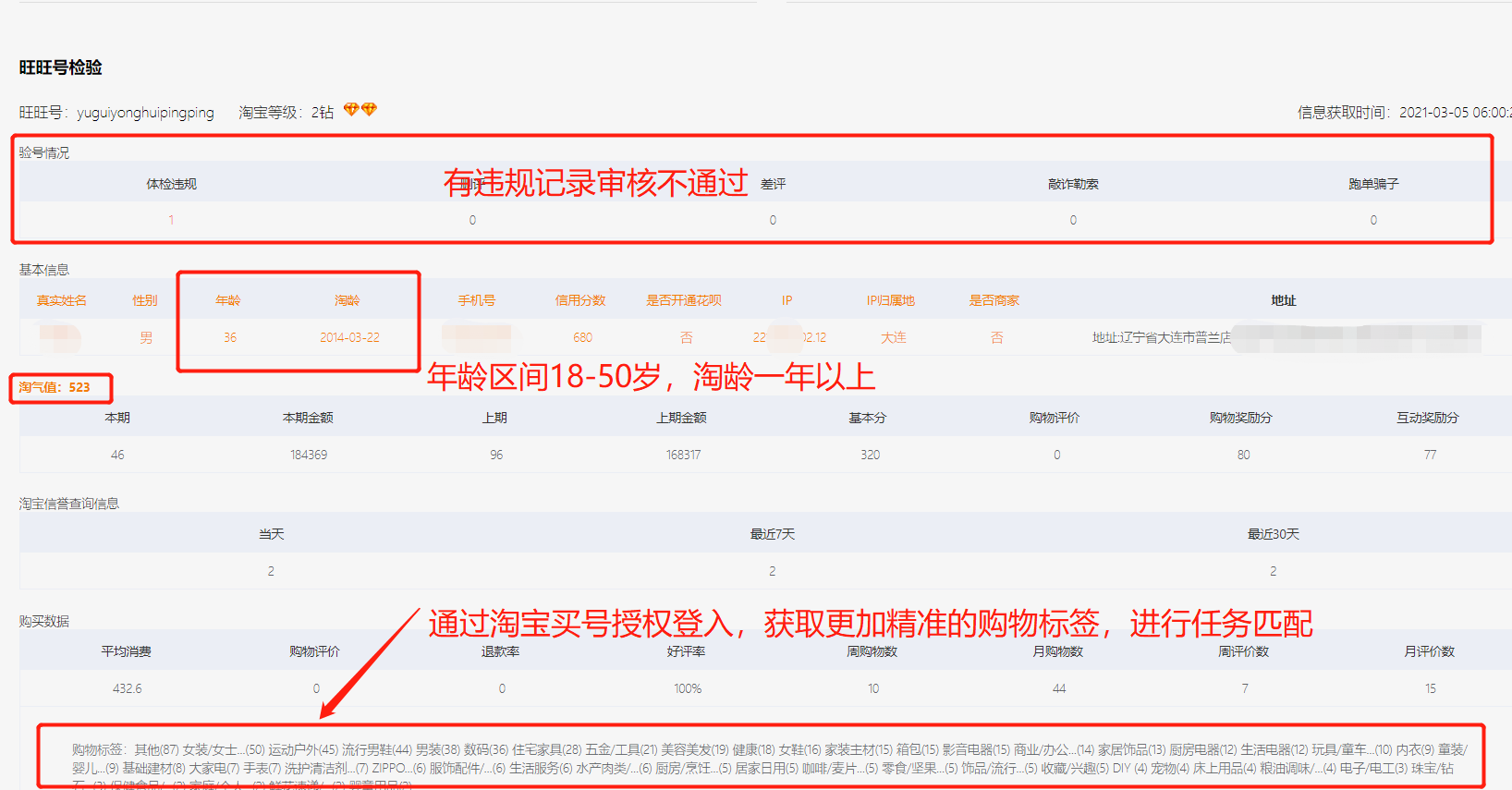Click the 退款率 column header
The width and height of the screenshot is (1512, 790).
pyautogui.click(x=500, y=651)
